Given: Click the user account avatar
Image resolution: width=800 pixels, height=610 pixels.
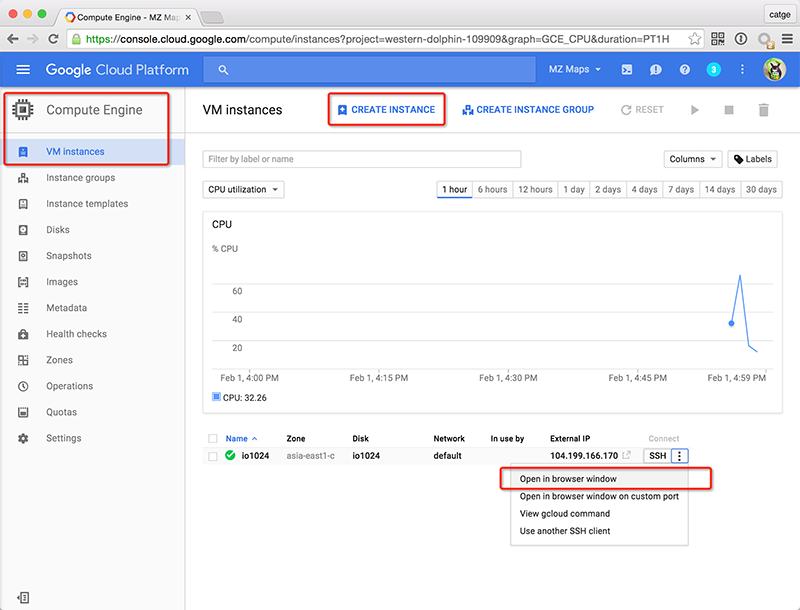Looking at the screenshot, I should pos(774,69).
